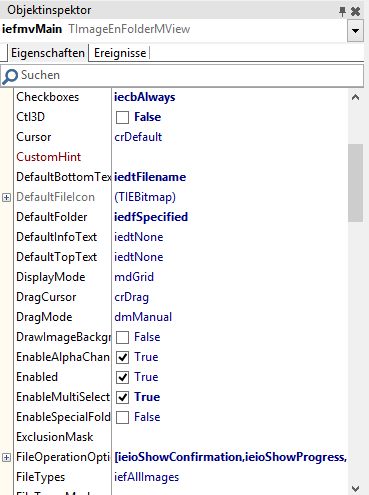Enable the DrawImageBackground checkbox
Screen dimensions: 369x495
point(122,337)
